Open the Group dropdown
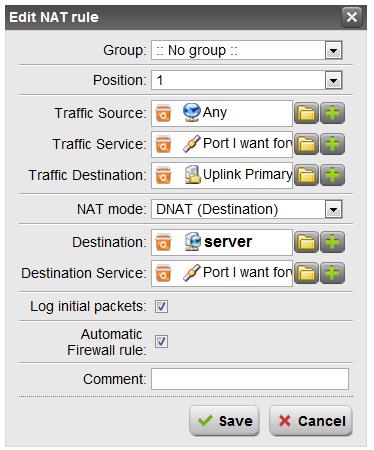This screenshot has height=450, width=374. click(x=247, y=50)
